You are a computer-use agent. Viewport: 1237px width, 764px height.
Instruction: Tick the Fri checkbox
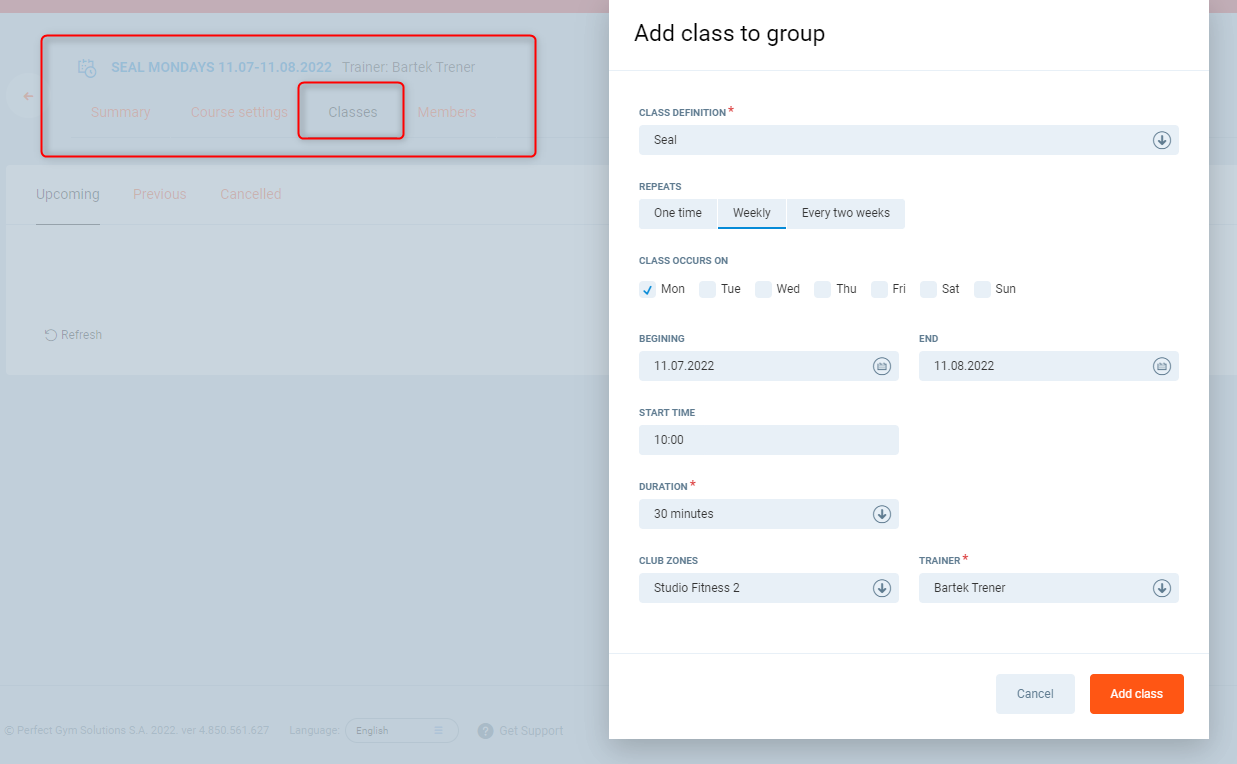[879, 289]
